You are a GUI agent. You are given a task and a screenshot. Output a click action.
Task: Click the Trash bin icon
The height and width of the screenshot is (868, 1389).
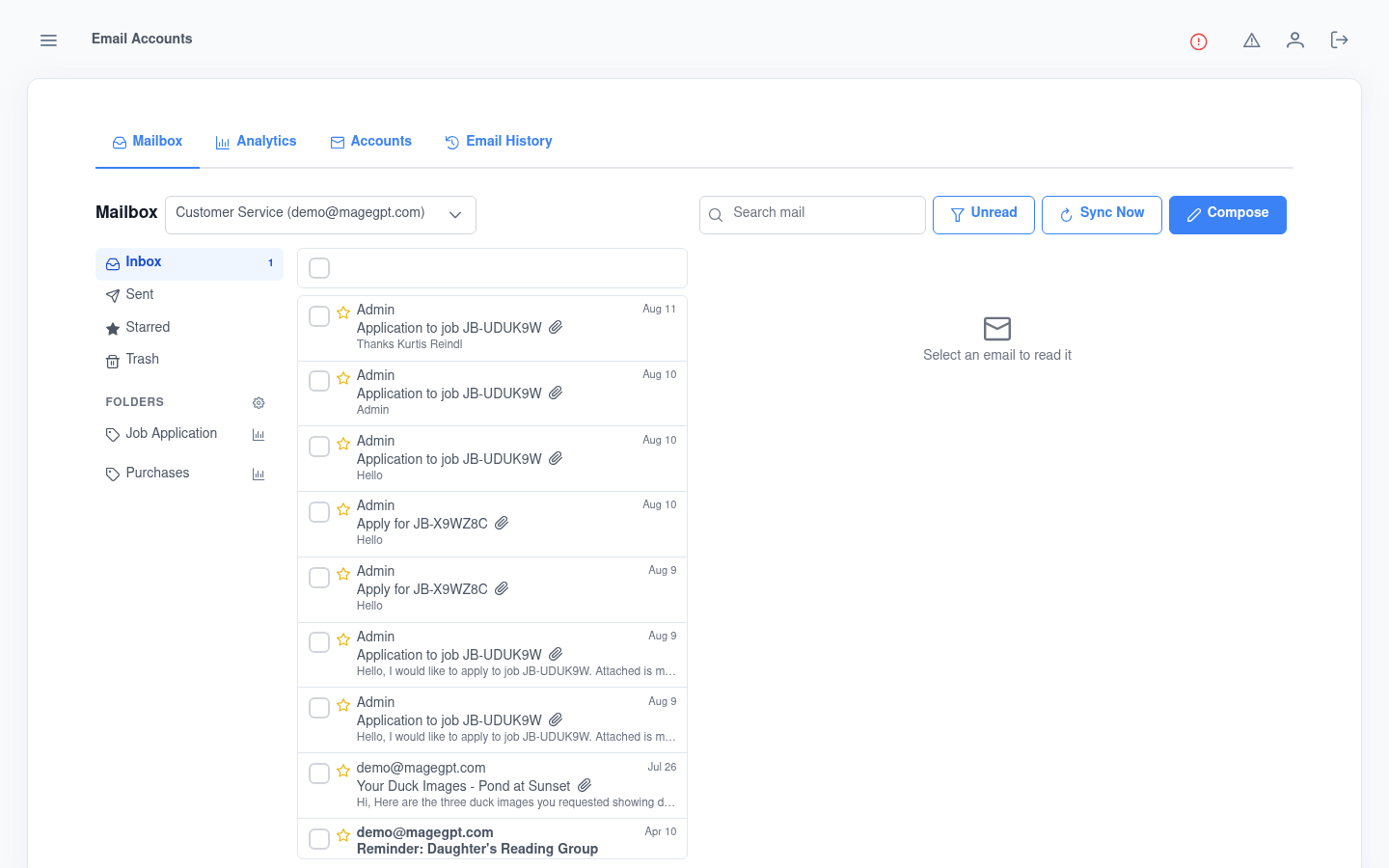pyautogui.click(x=113, y=361)
